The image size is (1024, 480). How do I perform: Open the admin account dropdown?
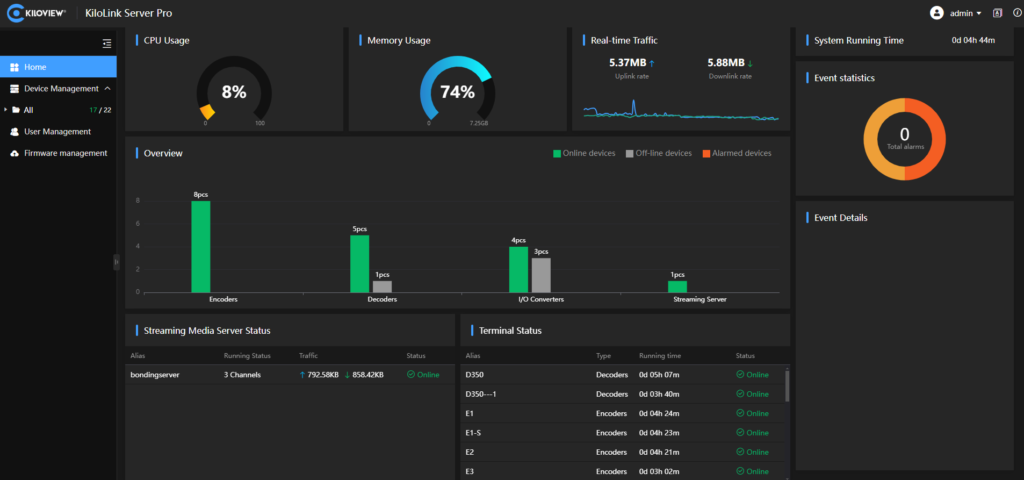[965, 13]
